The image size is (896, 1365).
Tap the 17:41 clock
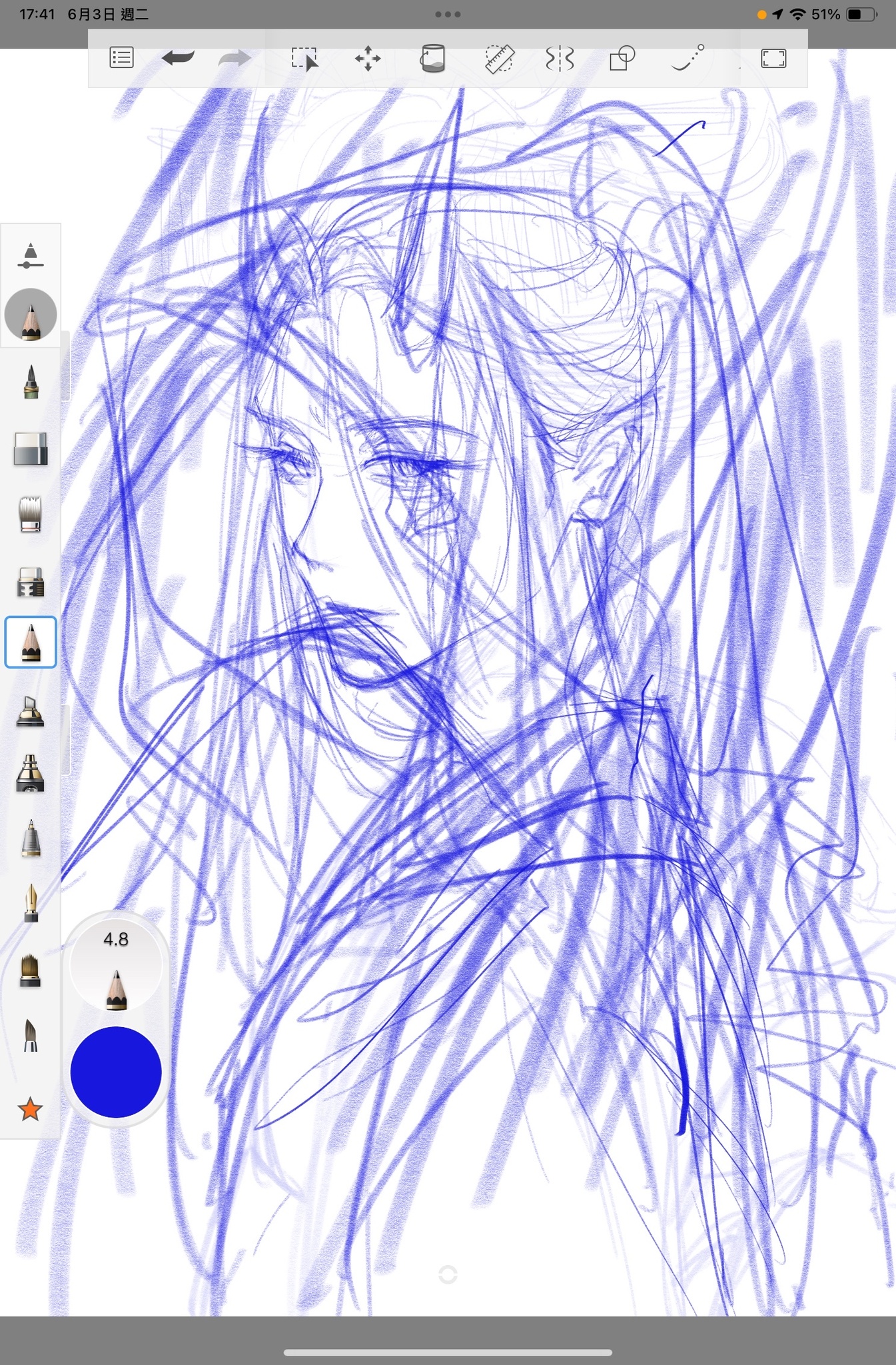[37, 14]
